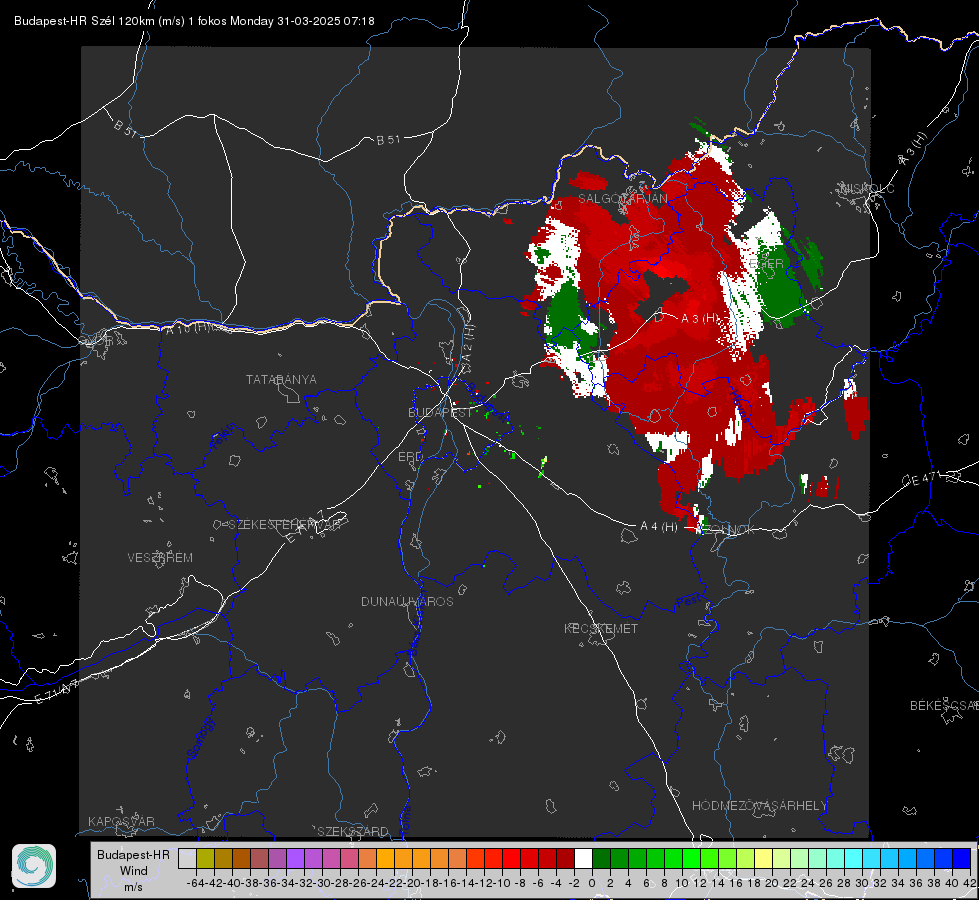The width and height of the screenshot is (979, 900).
Task: Select the white swatch between -2 and 0
Action: coord(583,858)
